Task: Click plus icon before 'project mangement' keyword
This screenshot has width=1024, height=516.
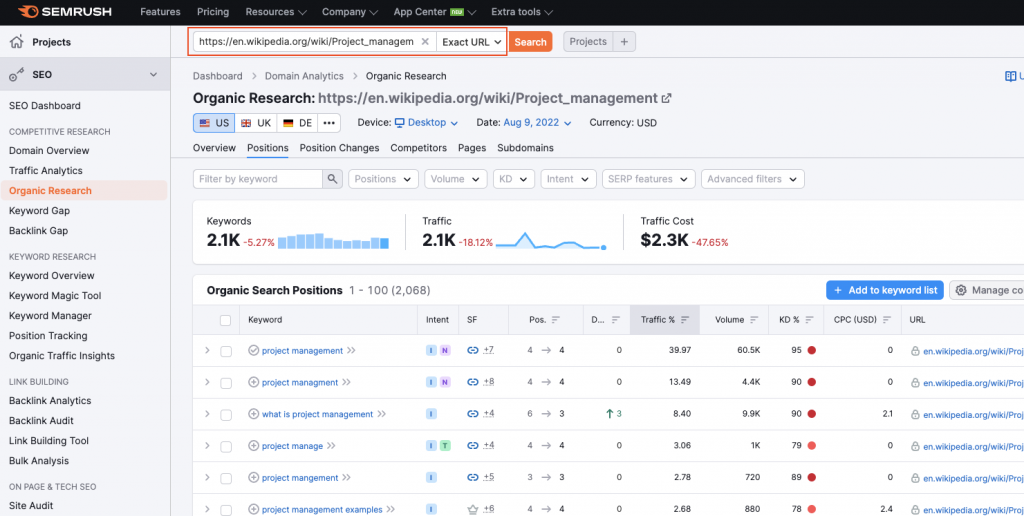Action: click(x=254, y=477)
